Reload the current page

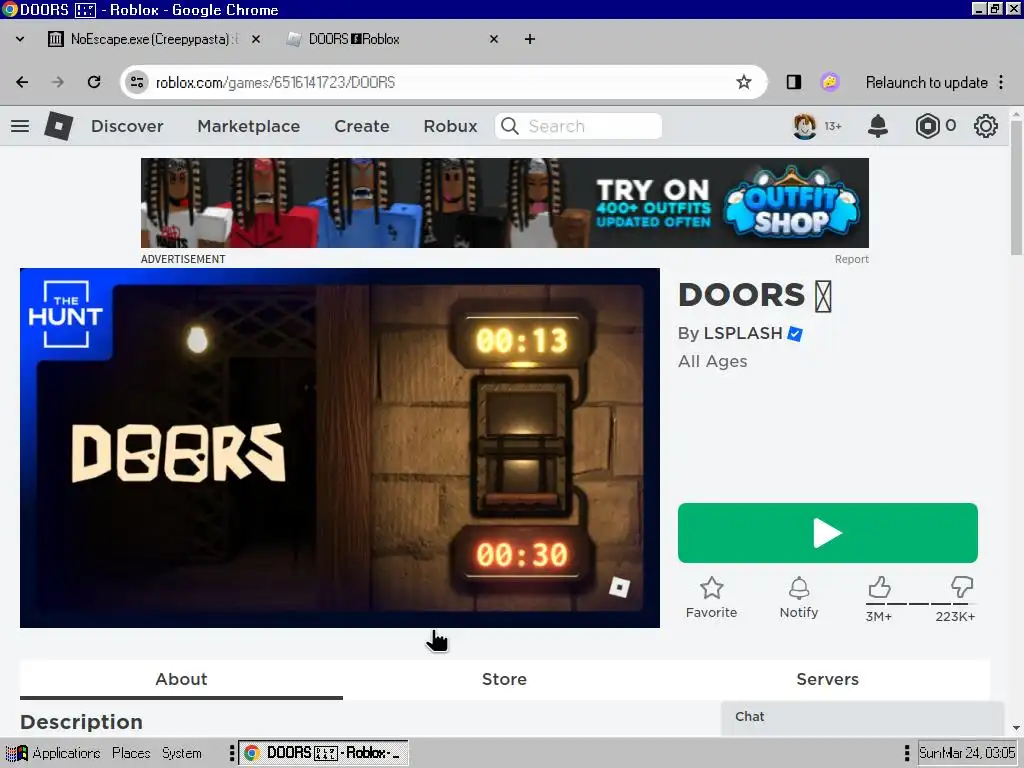[x=94, y=82]
